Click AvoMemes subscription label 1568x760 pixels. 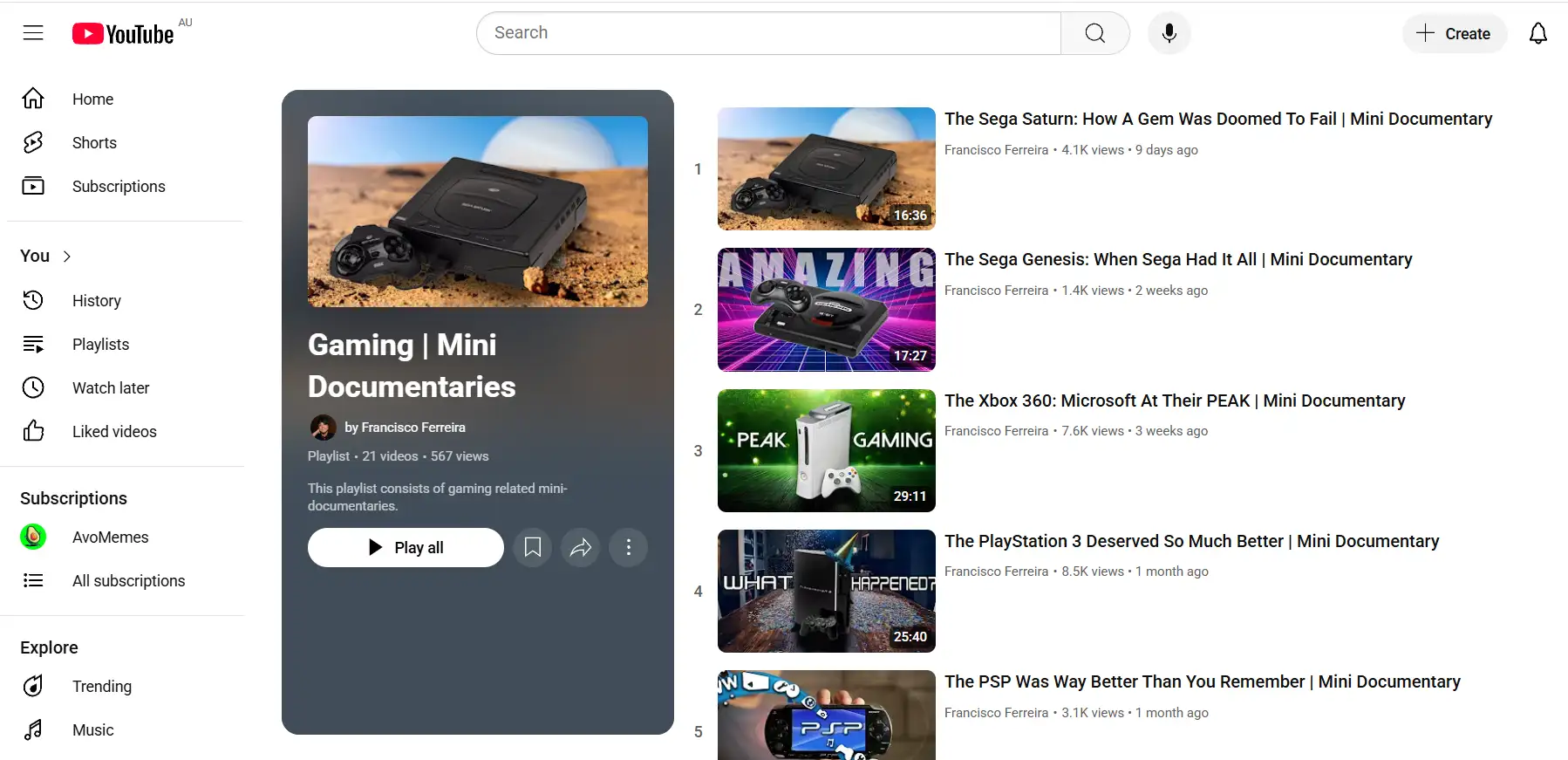pyautogui.click(x=111, y=537)
